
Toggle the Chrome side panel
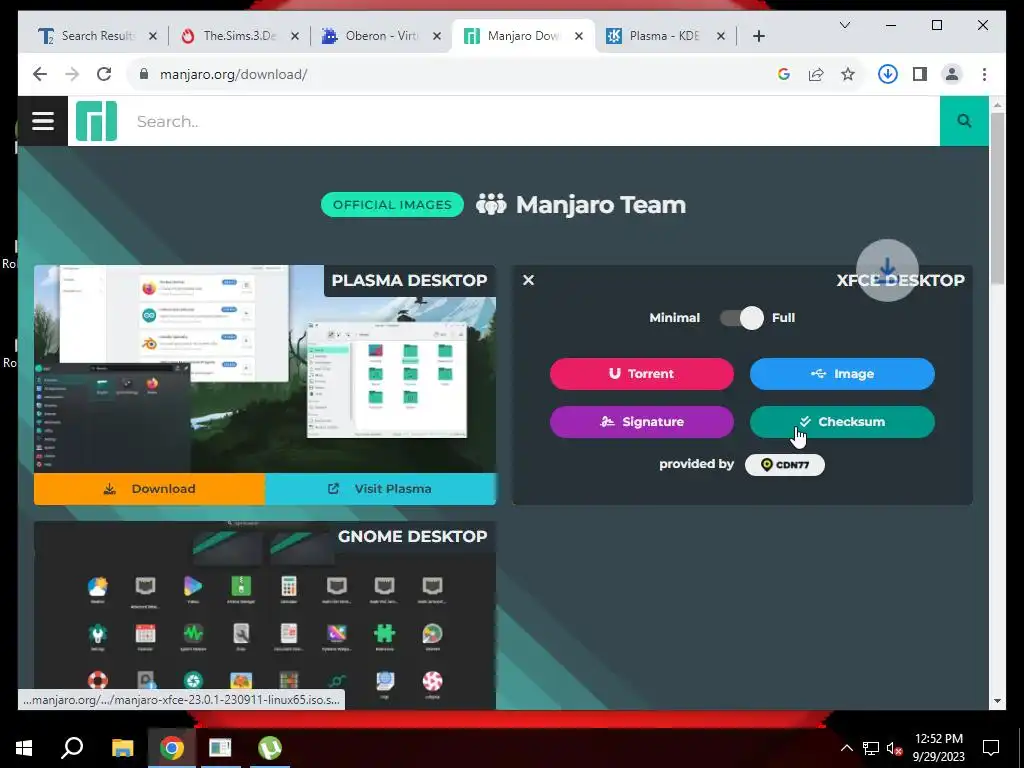coord(920,74)
